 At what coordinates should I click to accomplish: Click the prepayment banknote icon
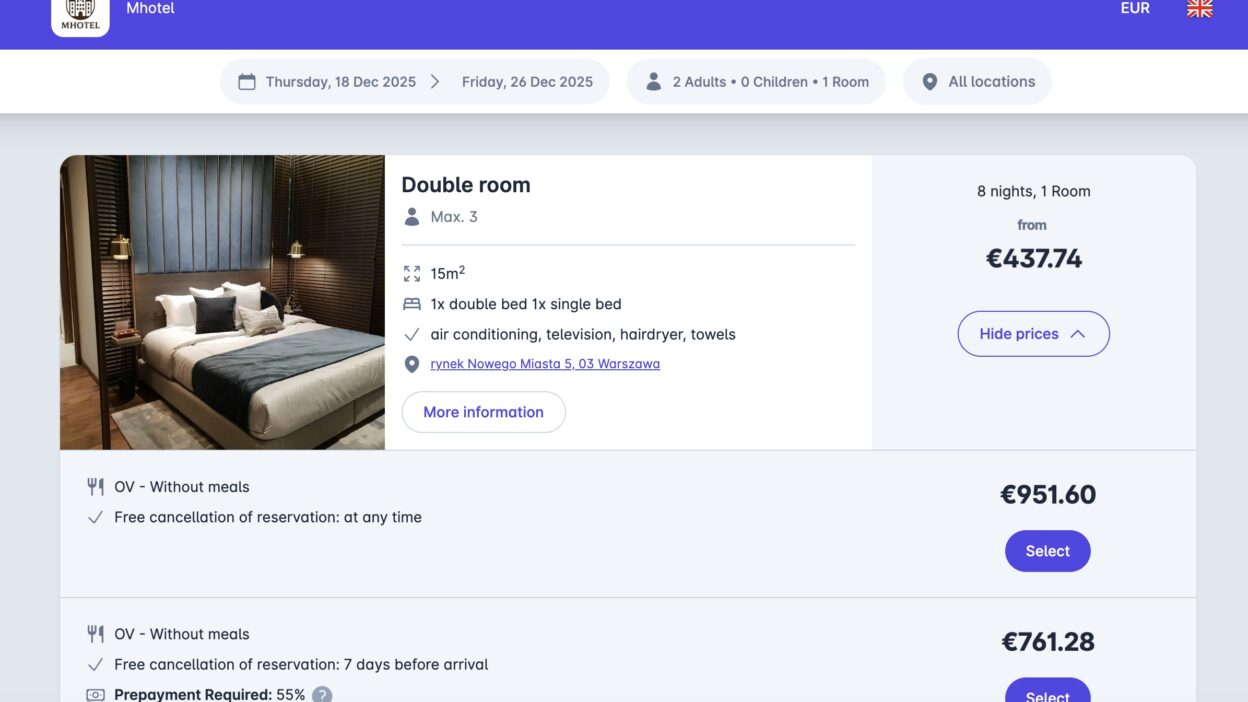pyautogui.click(x=95, y=692)
